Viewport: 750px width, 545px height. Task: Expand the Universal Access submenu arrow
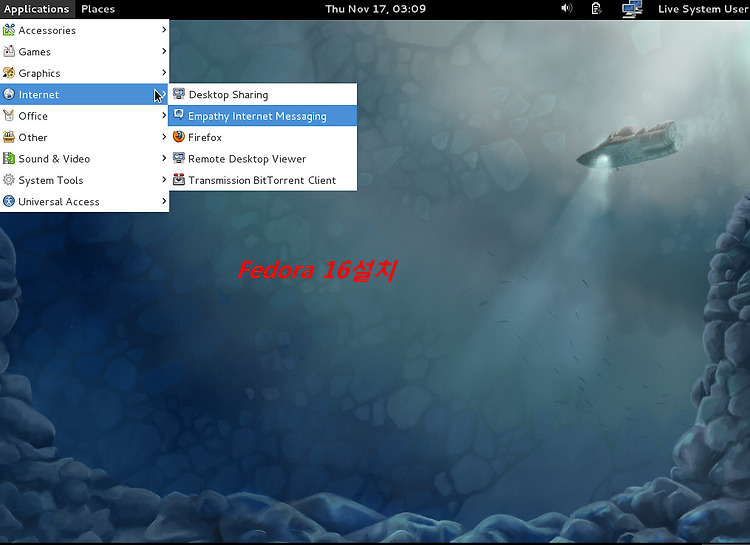pyautogui.click(x=164, y=201)
